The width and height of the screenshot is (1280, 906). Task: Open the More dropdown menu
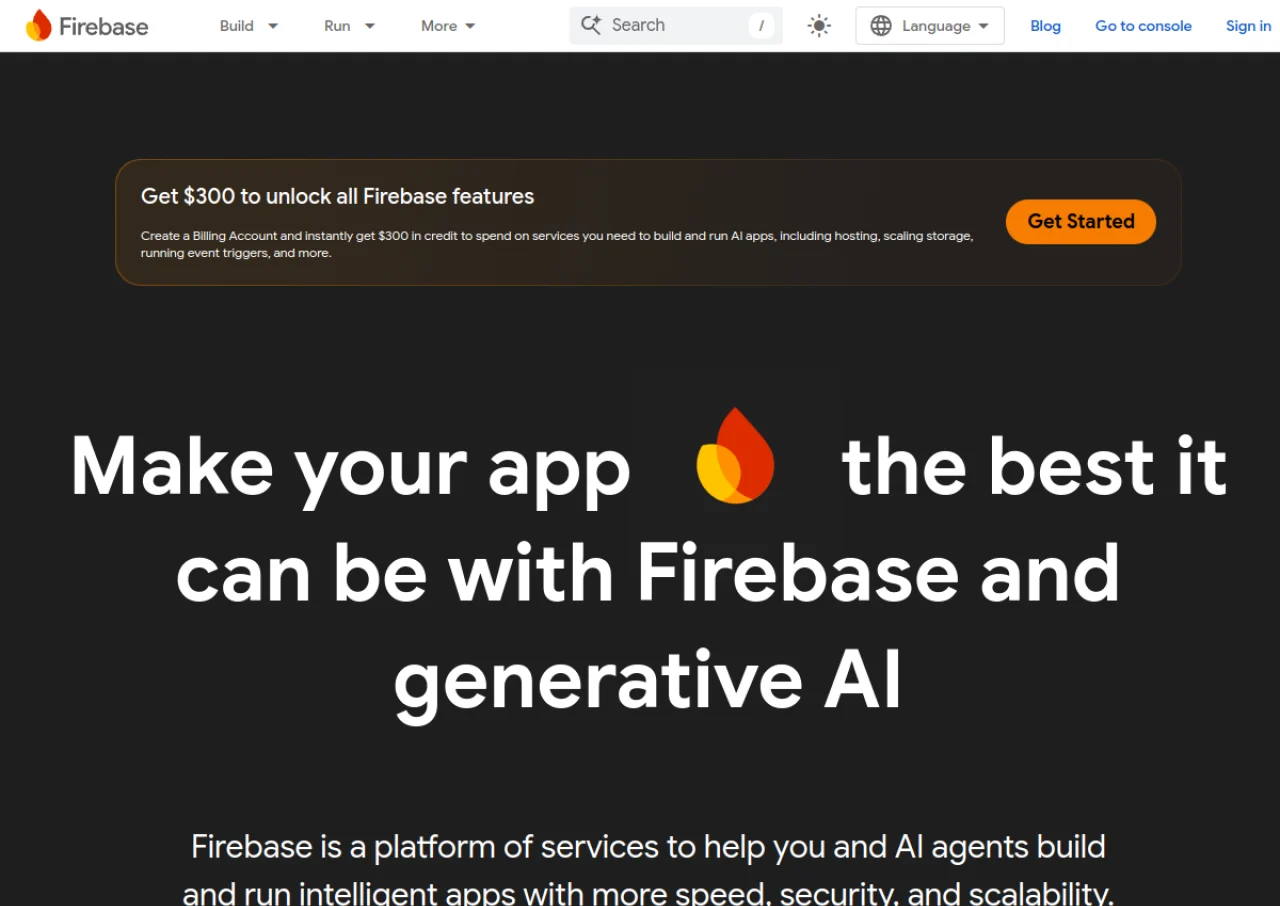coord(448,26)
